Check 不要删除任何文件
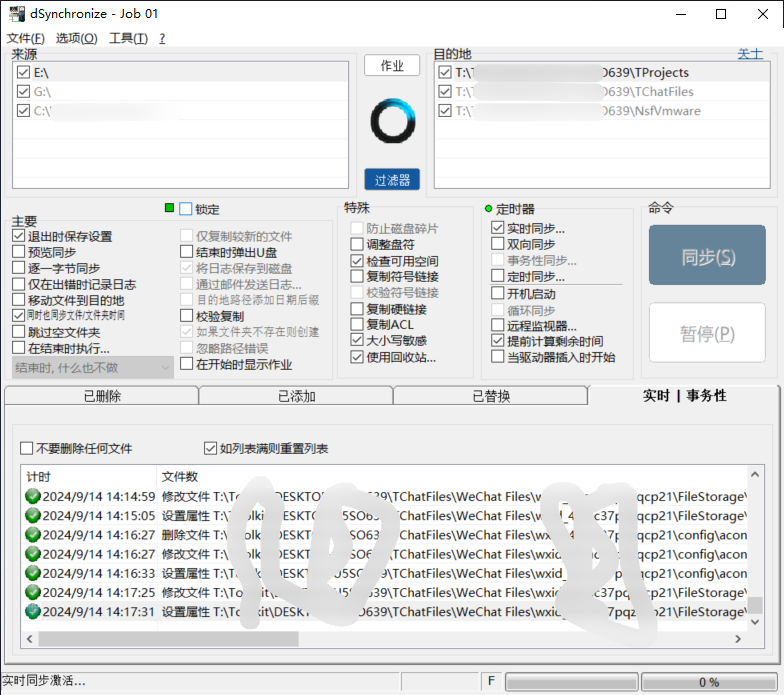This screenshot has height=695, width=784. coord(26,448)
